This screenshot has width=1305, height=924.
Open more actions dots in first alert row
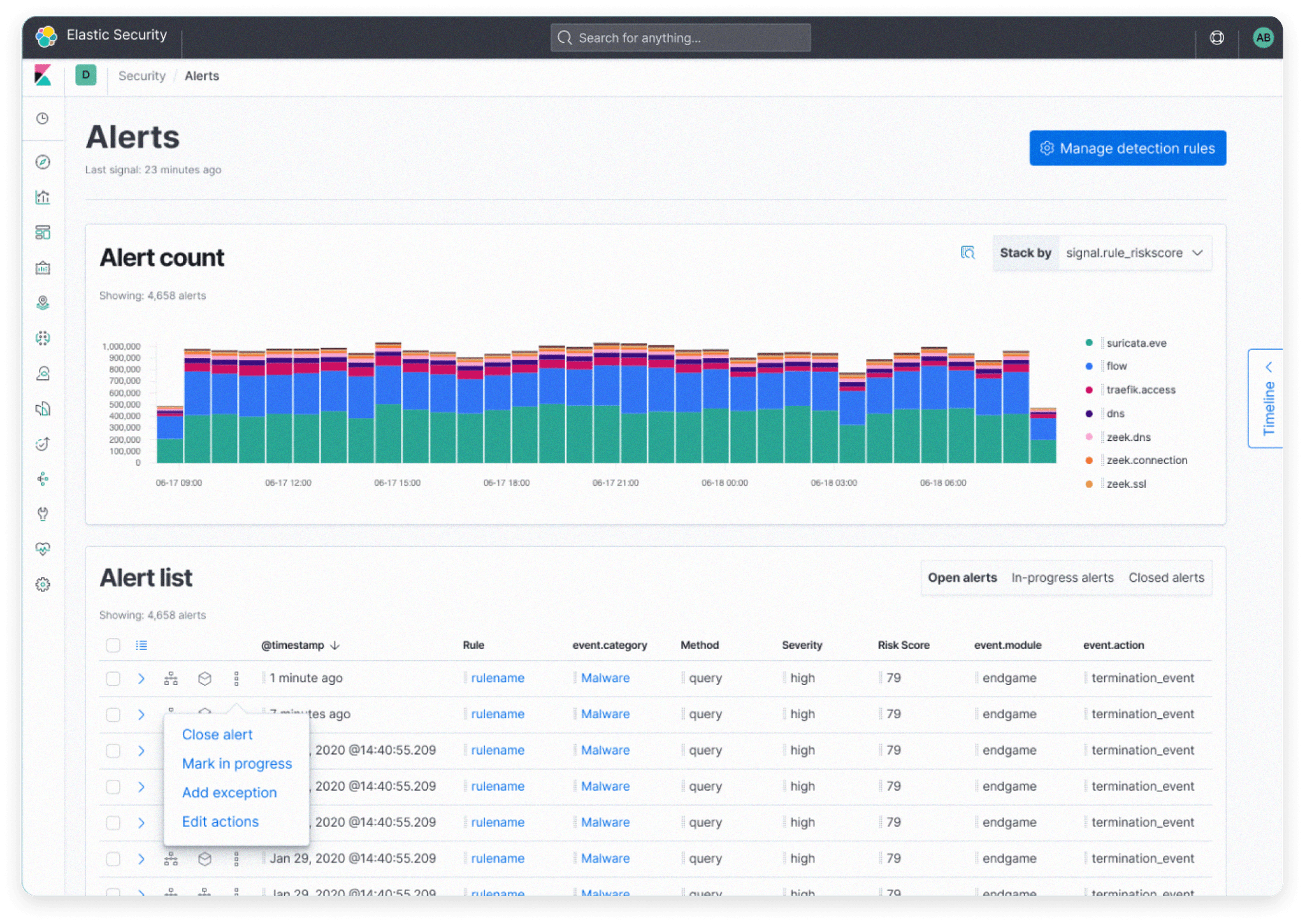pos(236,679)
